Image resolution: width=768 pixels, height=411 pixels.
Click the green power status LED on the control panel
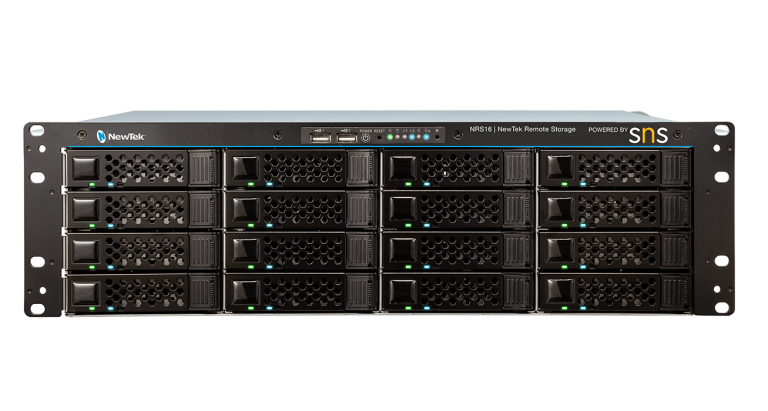pos(390,137)
